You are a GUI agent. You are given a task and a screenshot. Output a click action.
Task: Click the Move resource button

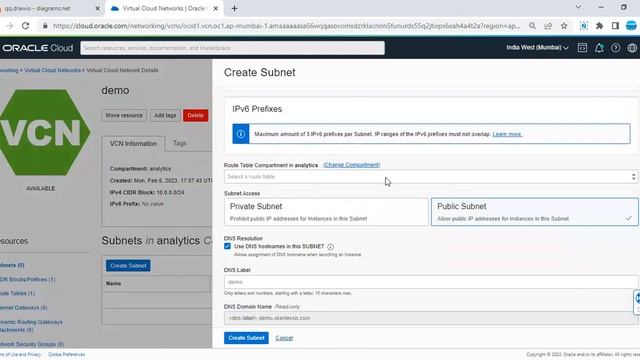point(124,116)
